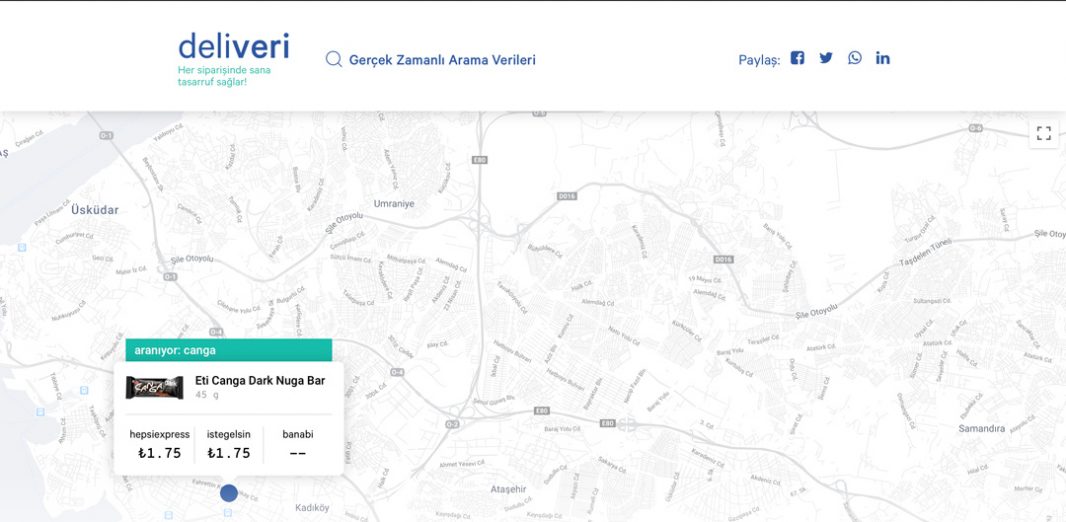Click the Umraniye map label
The width and height of the screenshot is (1066, 522).
pyautogui.click(x=394, y=203)
